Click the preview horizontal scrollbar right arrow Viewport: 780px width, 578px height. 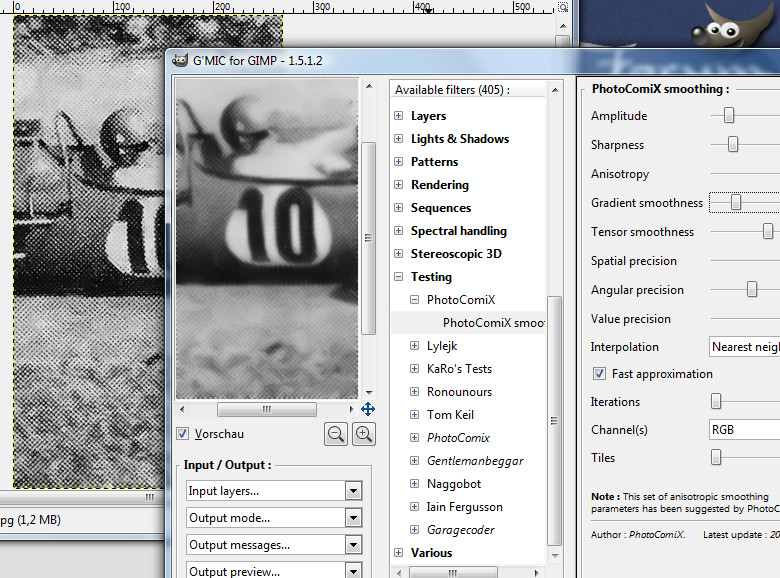(351, 409)
